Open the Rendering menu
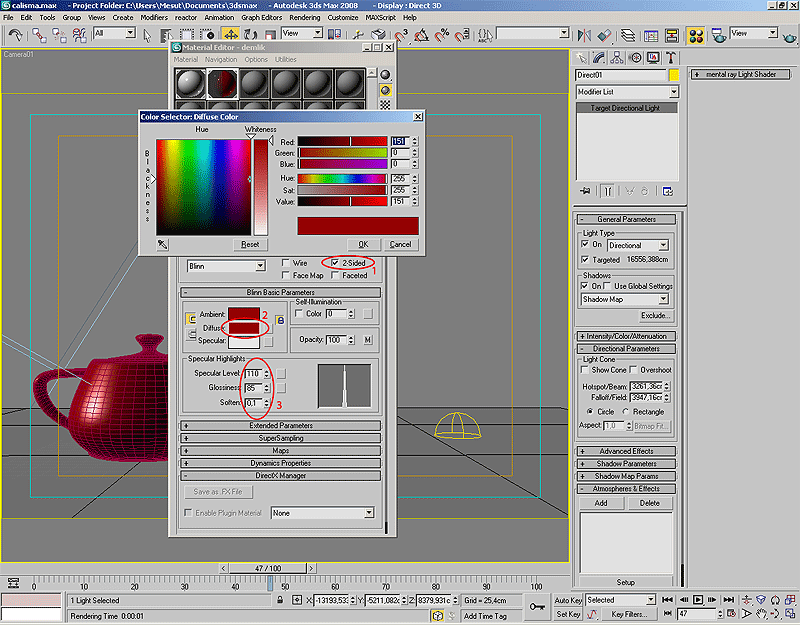Viewport: 800px width, 625px height. [x=304, y=18]
